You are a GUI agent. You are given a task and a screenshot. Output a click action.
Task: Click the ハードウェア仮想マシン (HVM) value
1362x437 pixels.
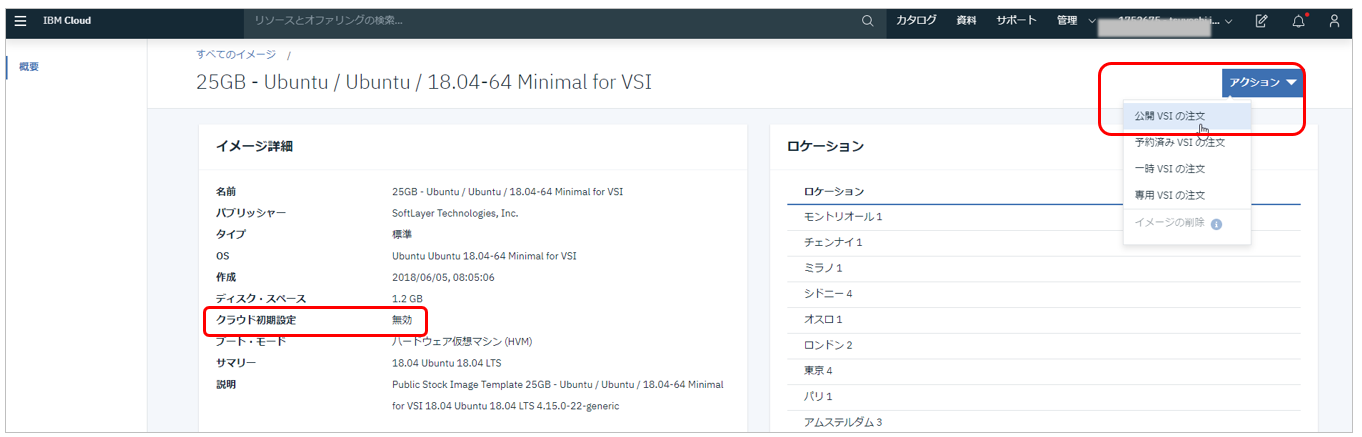(x=462, y=341)
